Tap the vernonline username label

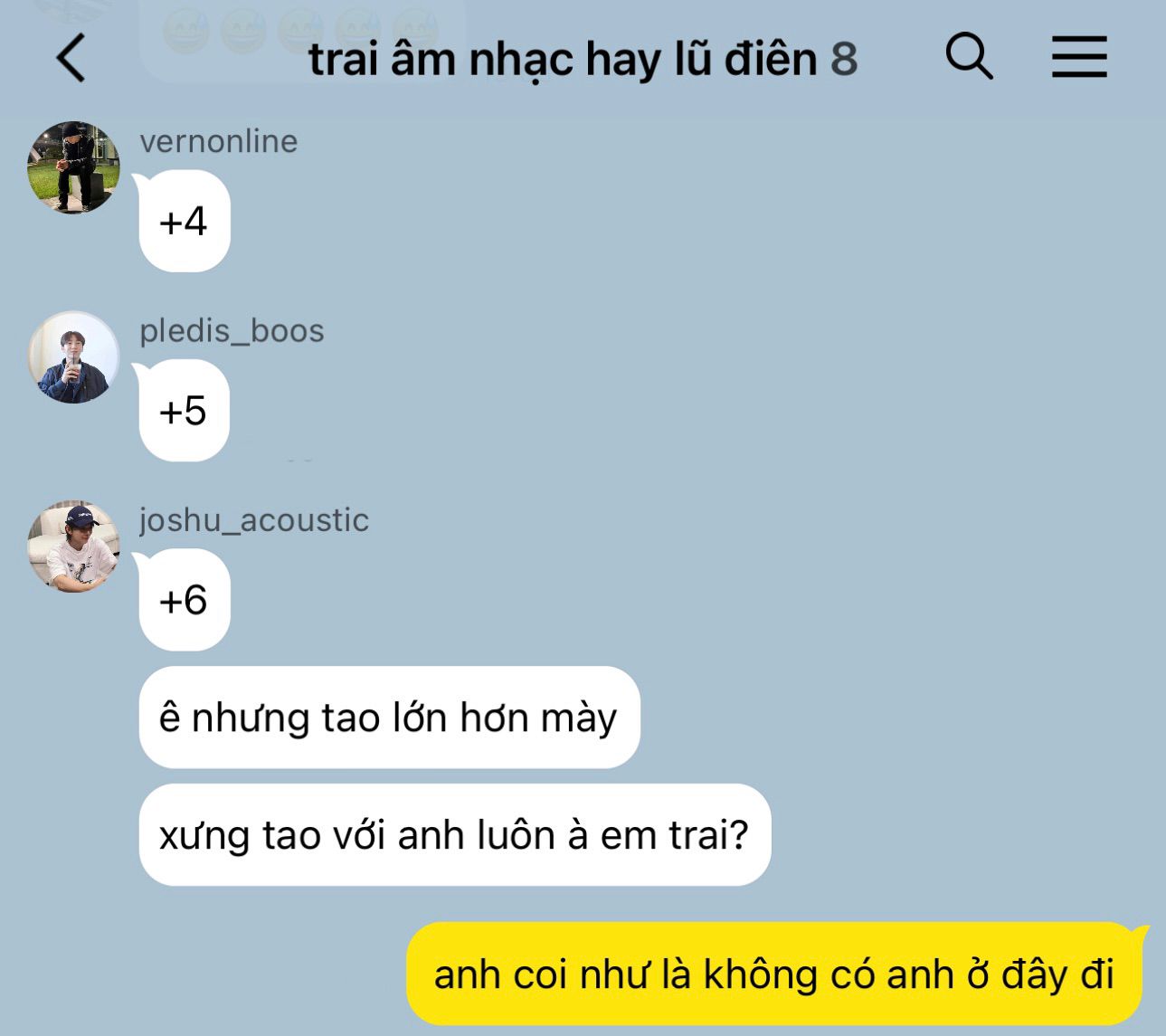[x=219, y=141]
